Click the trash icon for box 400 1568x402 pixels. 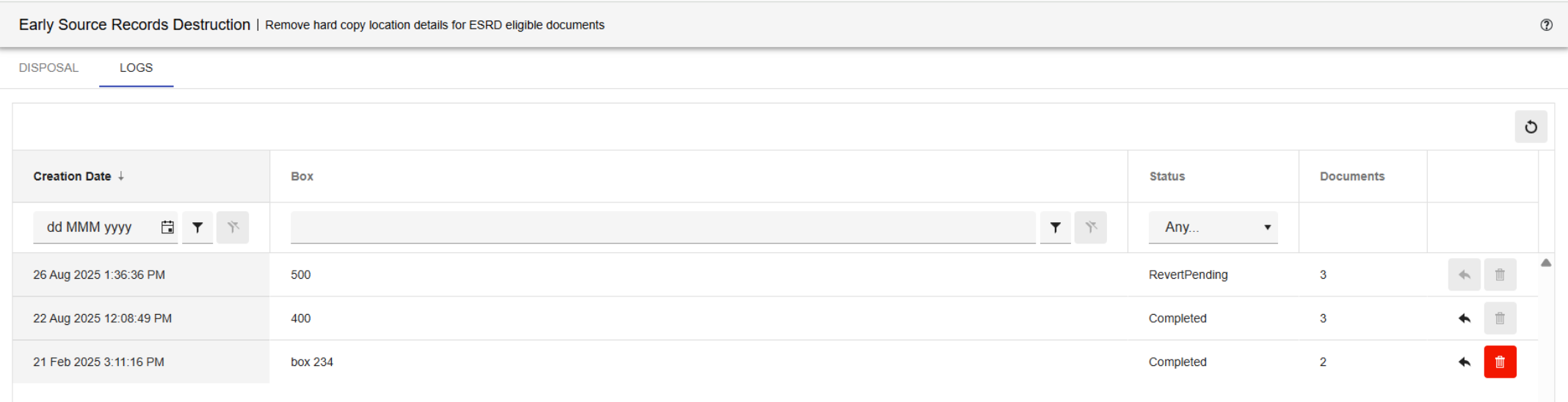point(1500,318)
